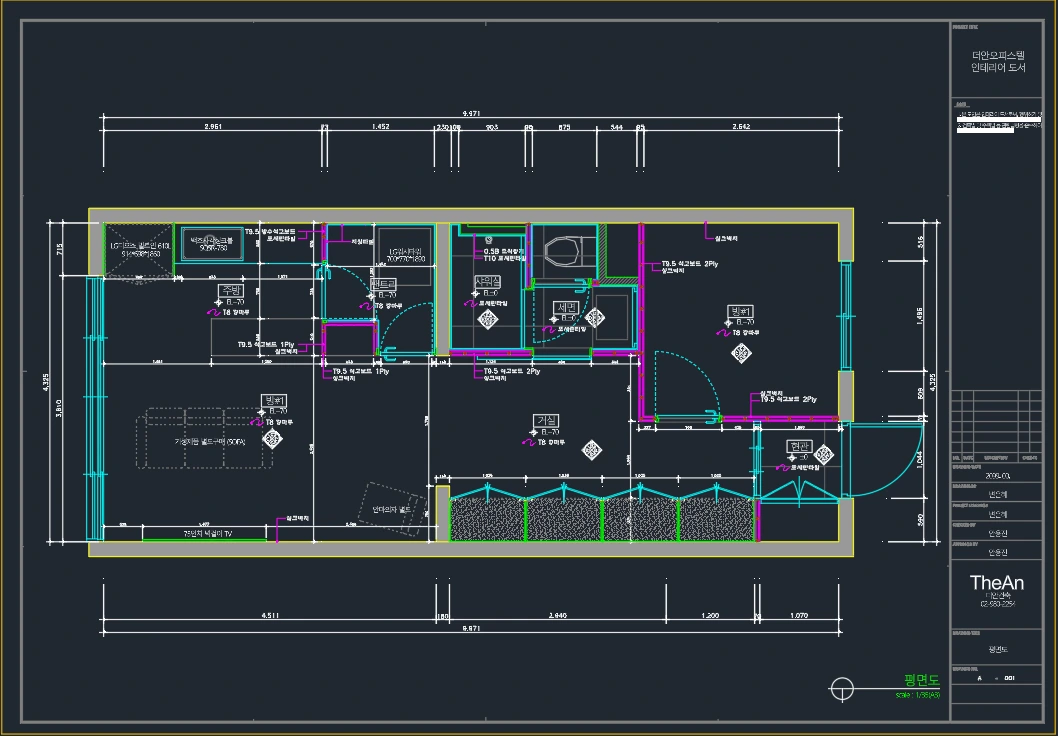
Task: Select the '안마의자 별도' massage chair label
Action: click(x=391, y=510)
